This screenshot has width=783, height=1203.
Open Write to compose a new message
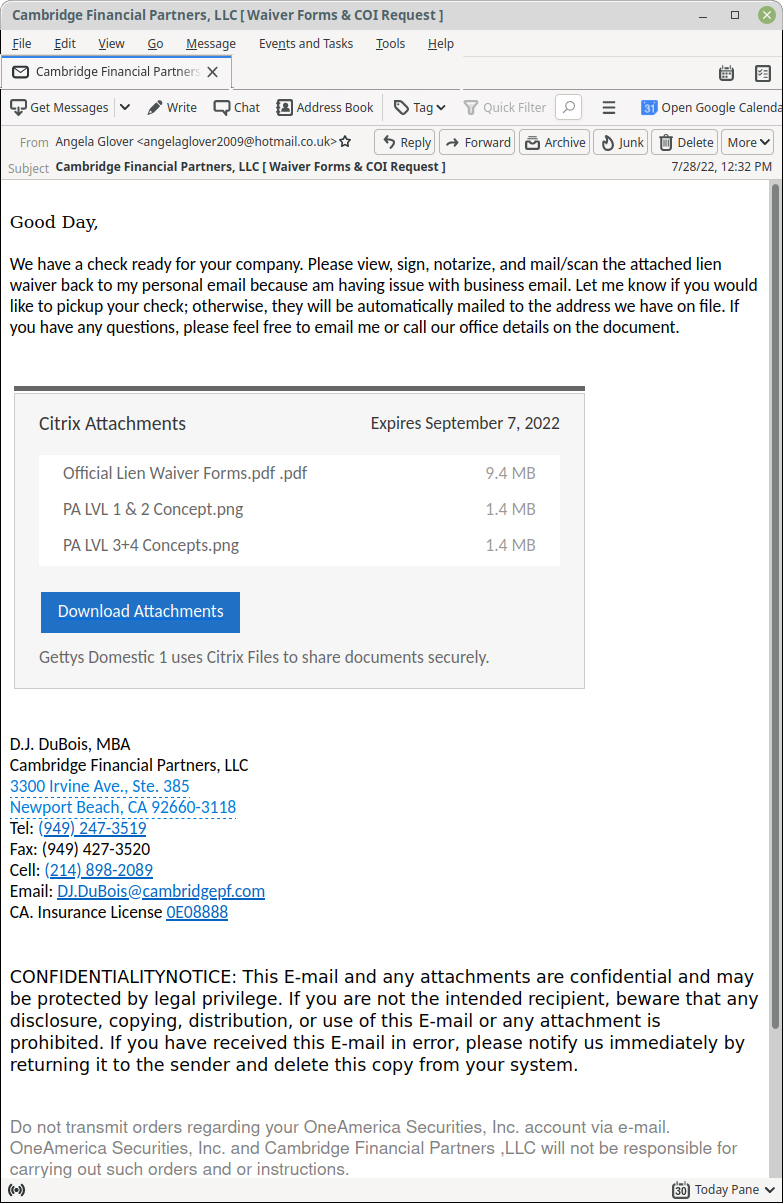pyautogui.click(x=172, y=107)
